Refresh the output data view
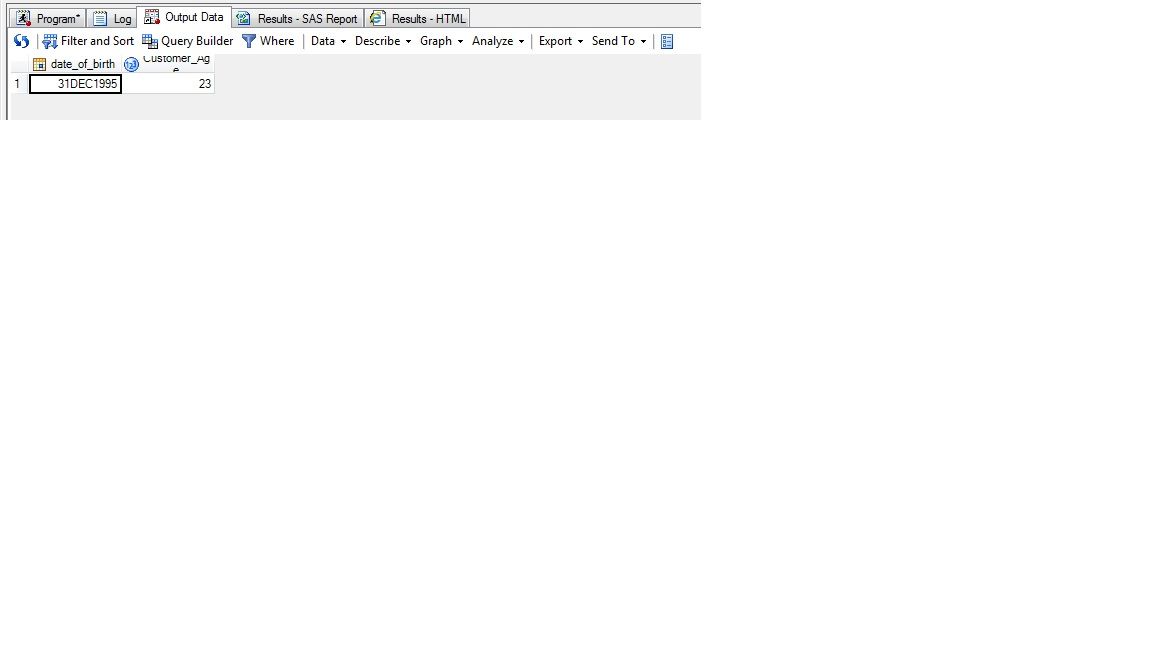This screenshot has height=648, width=1152. 21,41
